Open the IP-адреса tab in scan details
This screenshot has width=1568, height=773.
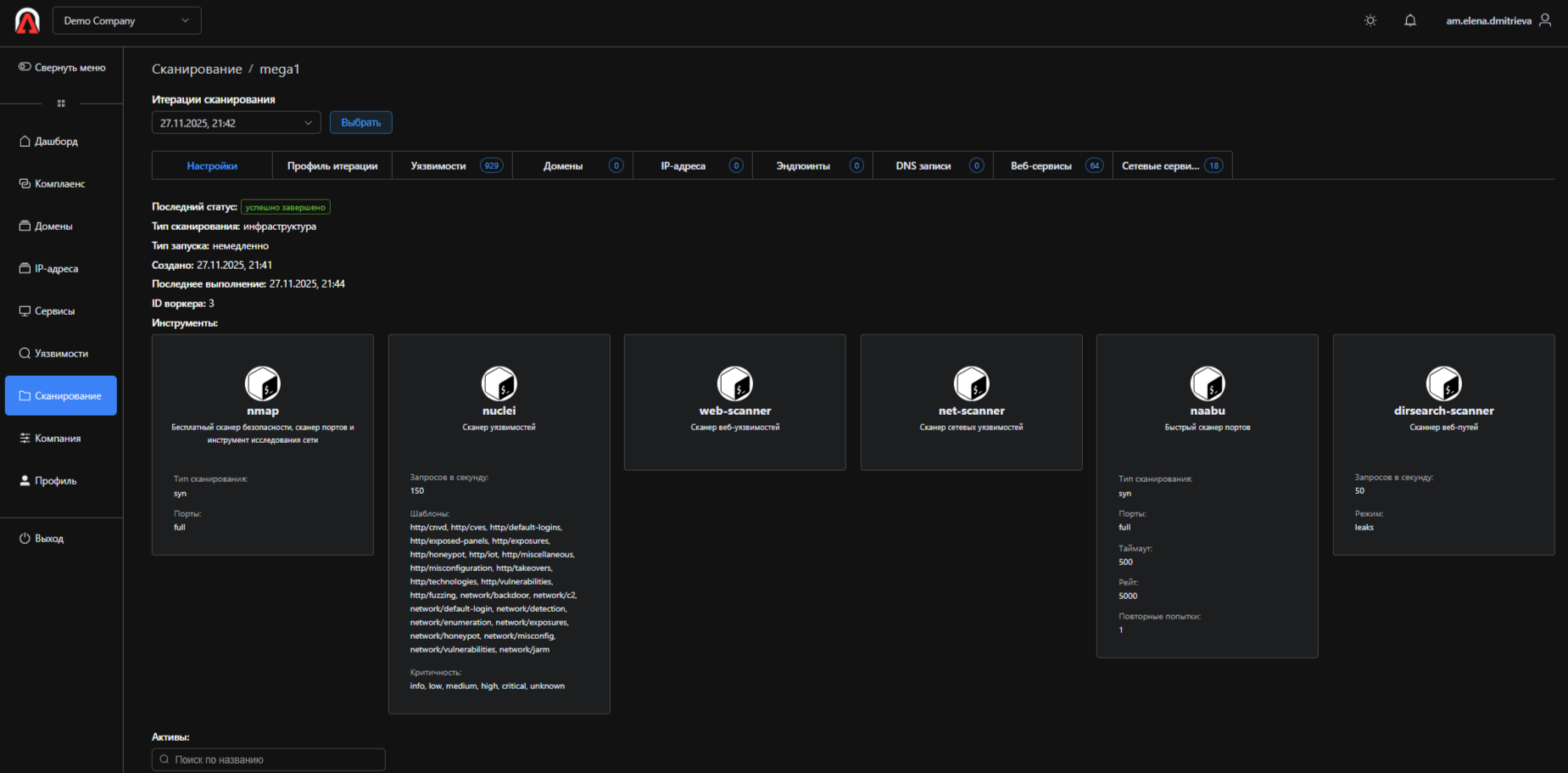coord(693,165)
